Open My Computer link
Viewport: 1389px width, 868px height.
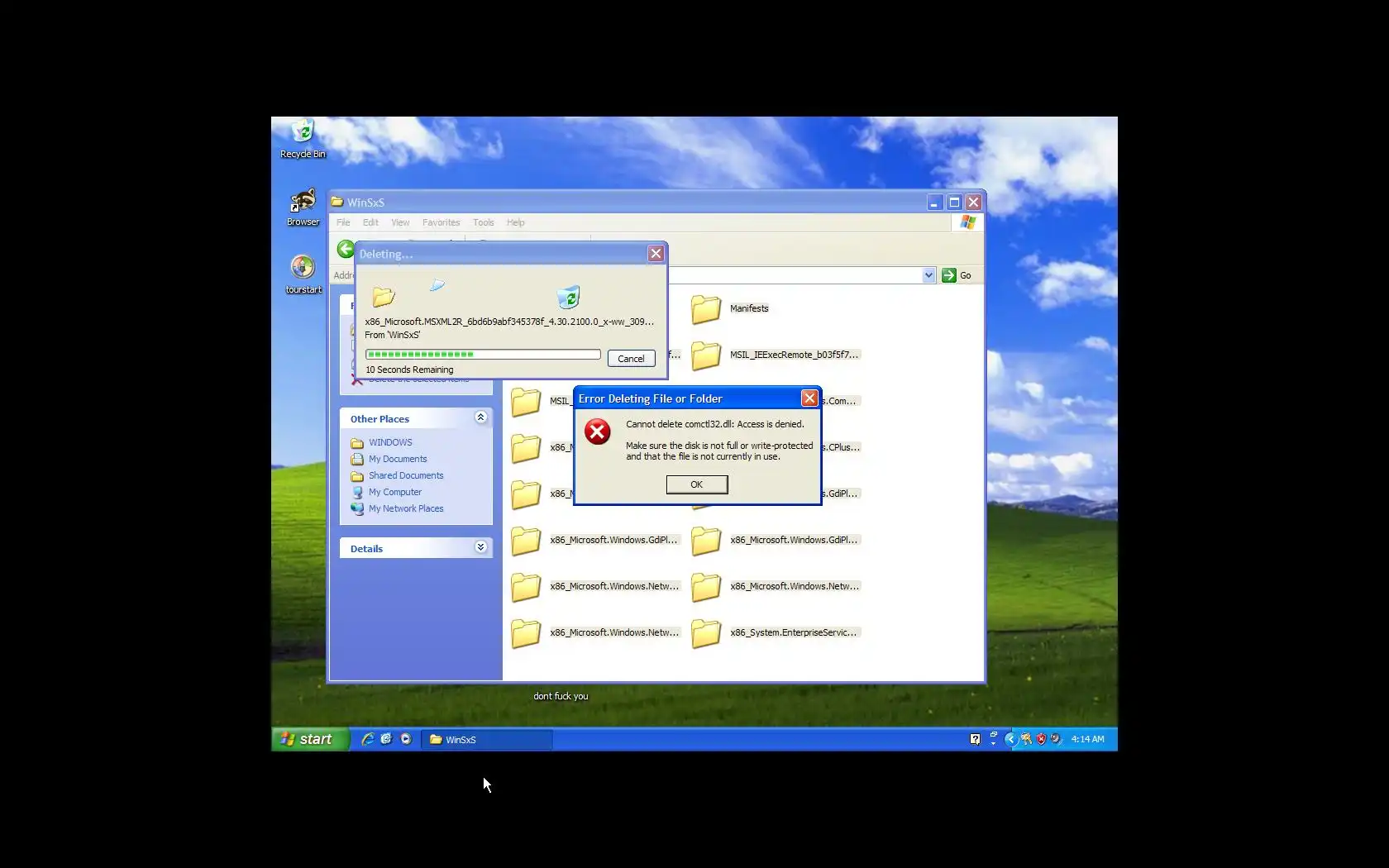[x=395, y=493]
